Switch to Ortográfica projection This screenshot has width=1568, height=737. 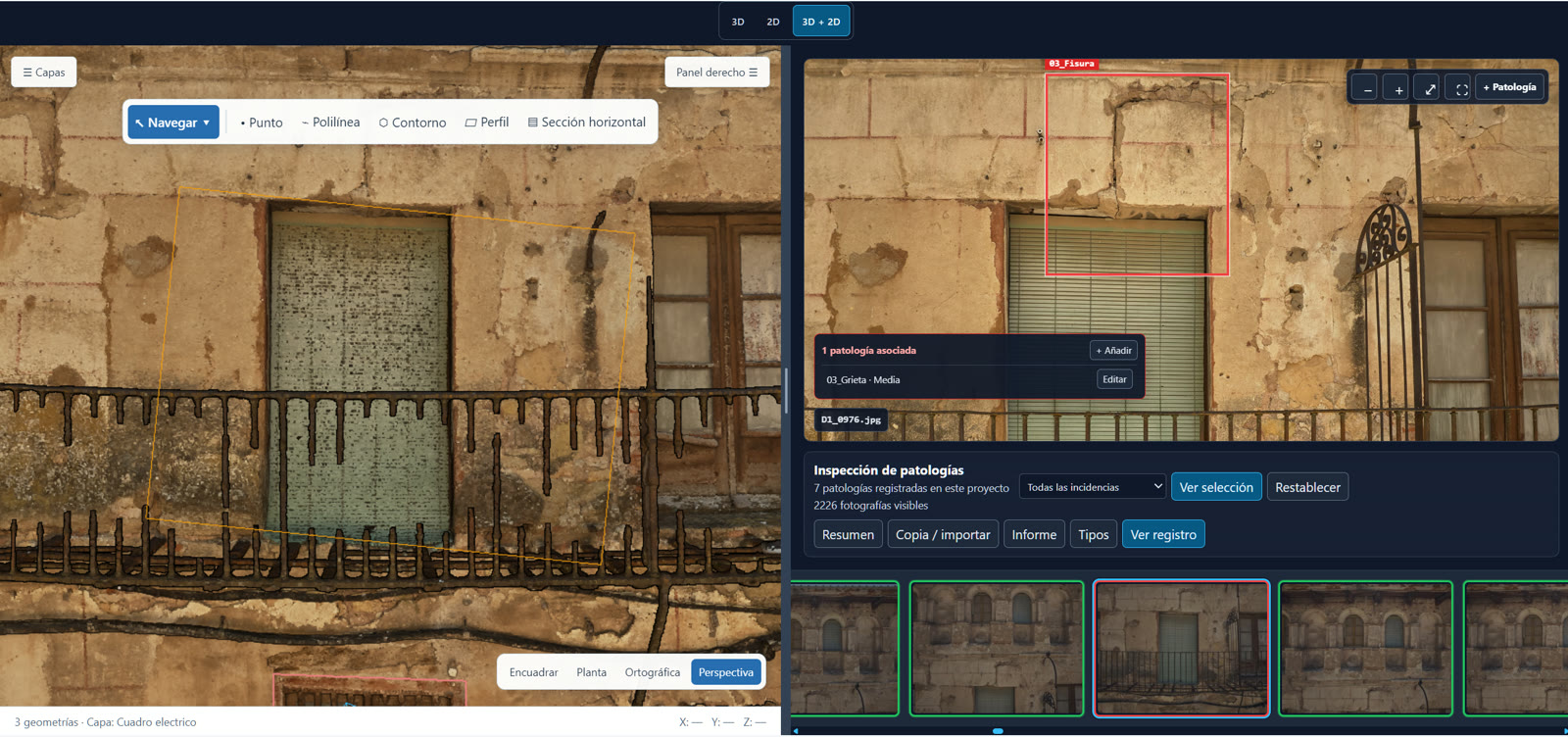[653, 672]
